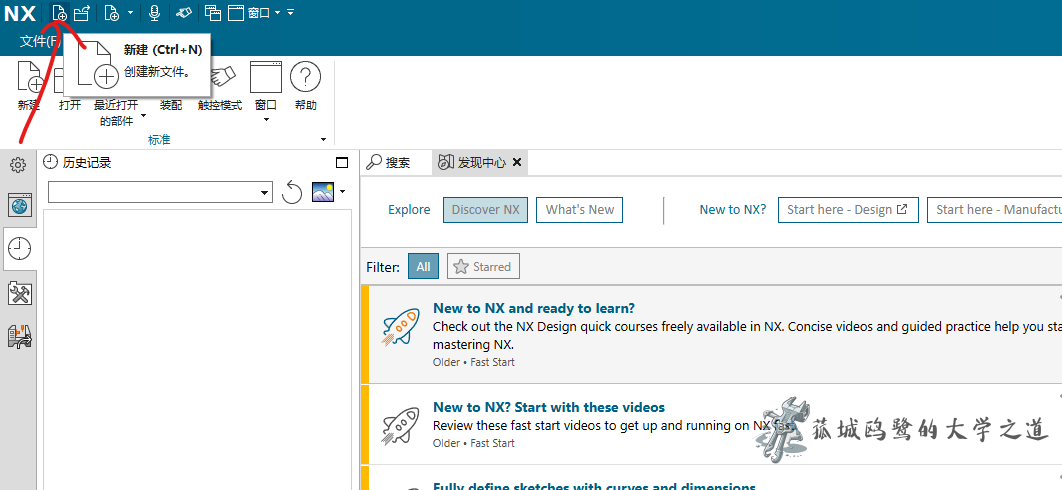The width and height of the screenshot is (1062, 490).
Task: Open the manufacturing wizard sidebar icon
Action: click(20, 335)
